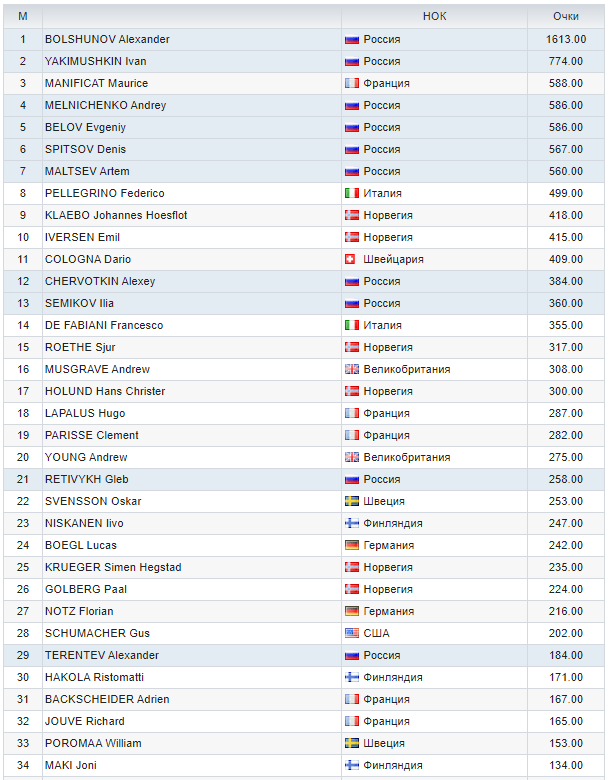This screenshot has width=609, height=780.
Task: Click the Russian flag next to BOLSHUNOV Alexander
Action: pos(351,39)
